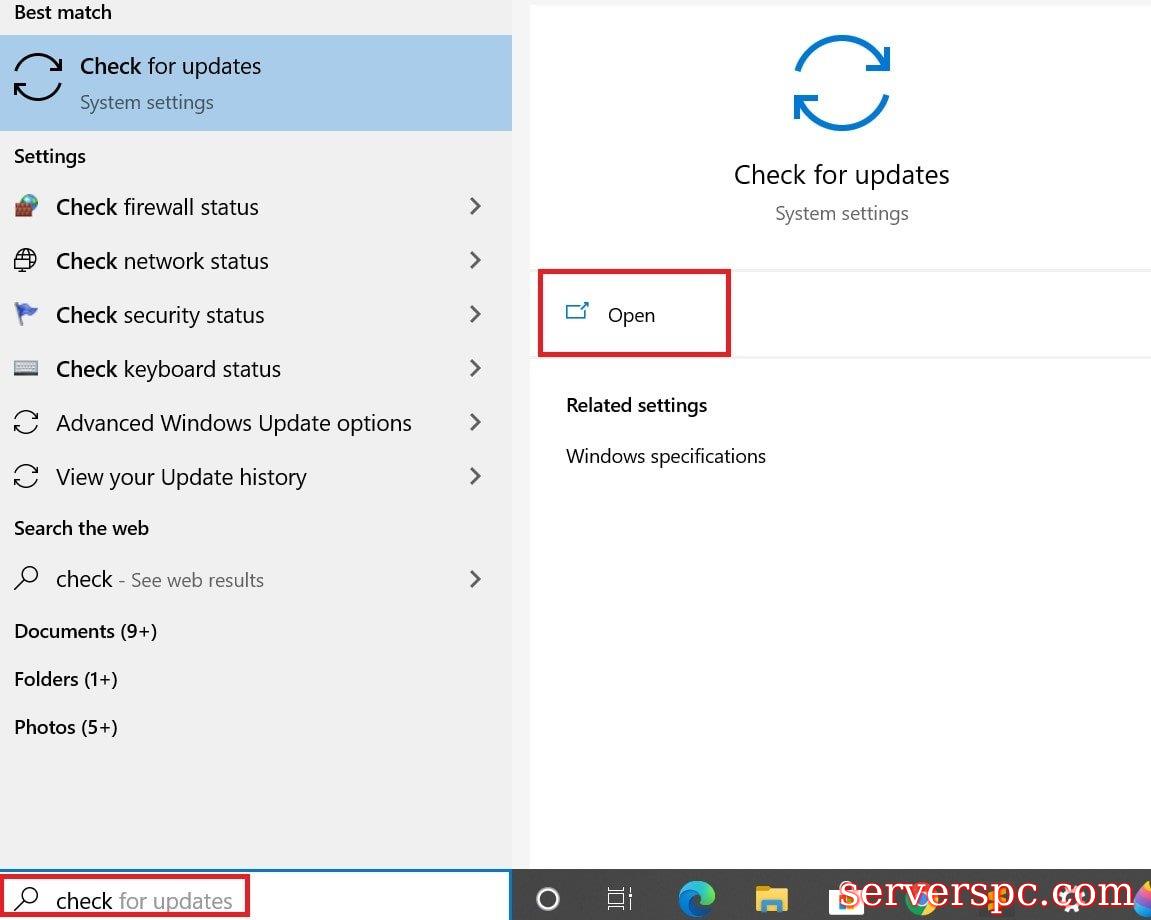Screen dimensions: 1151x920
Task: Open Advanced Windows Update options
Action: click(x=233, y=423)
